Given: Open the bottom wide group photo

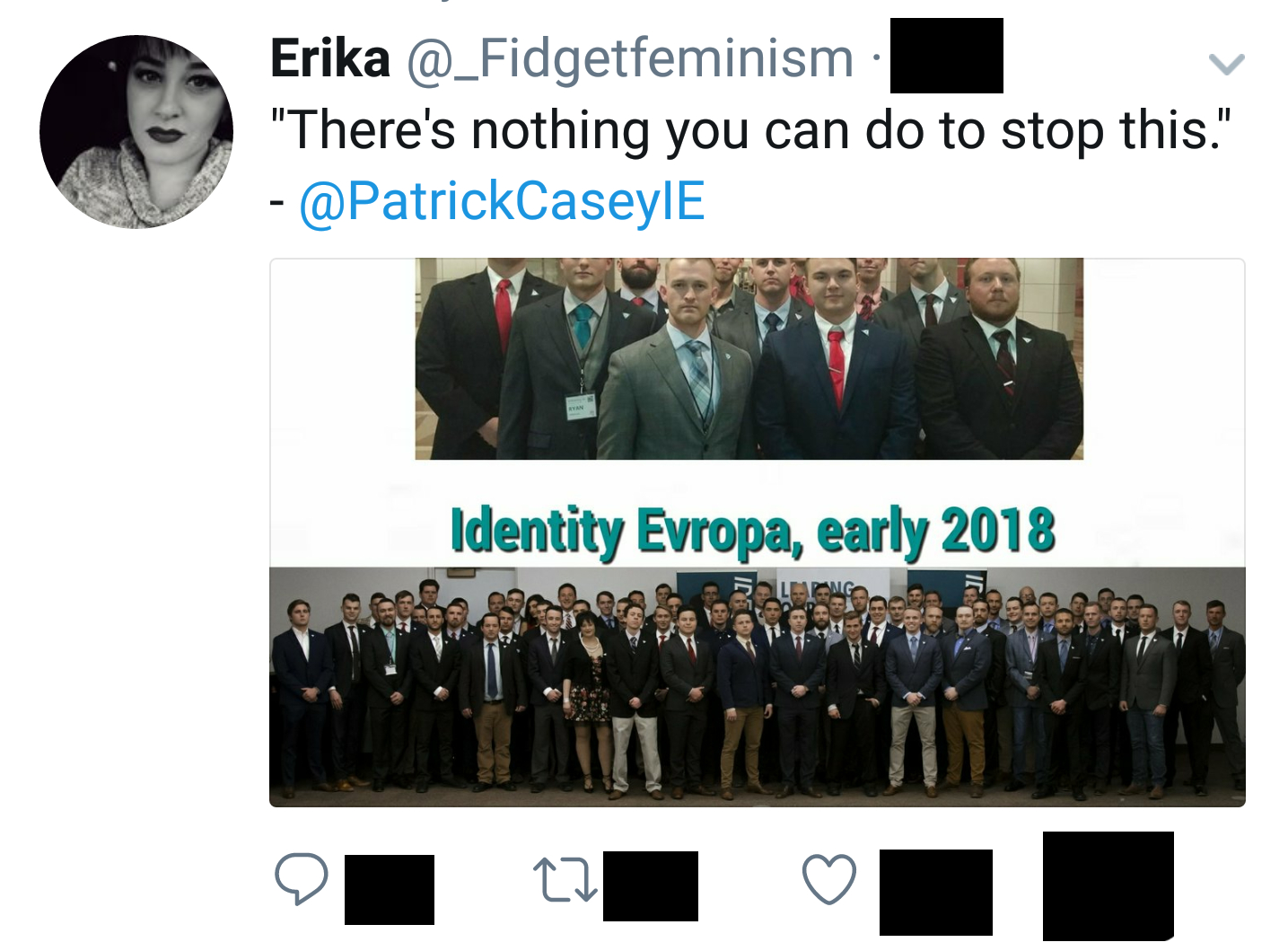Looking at the screenshot, I should (757, 686).
